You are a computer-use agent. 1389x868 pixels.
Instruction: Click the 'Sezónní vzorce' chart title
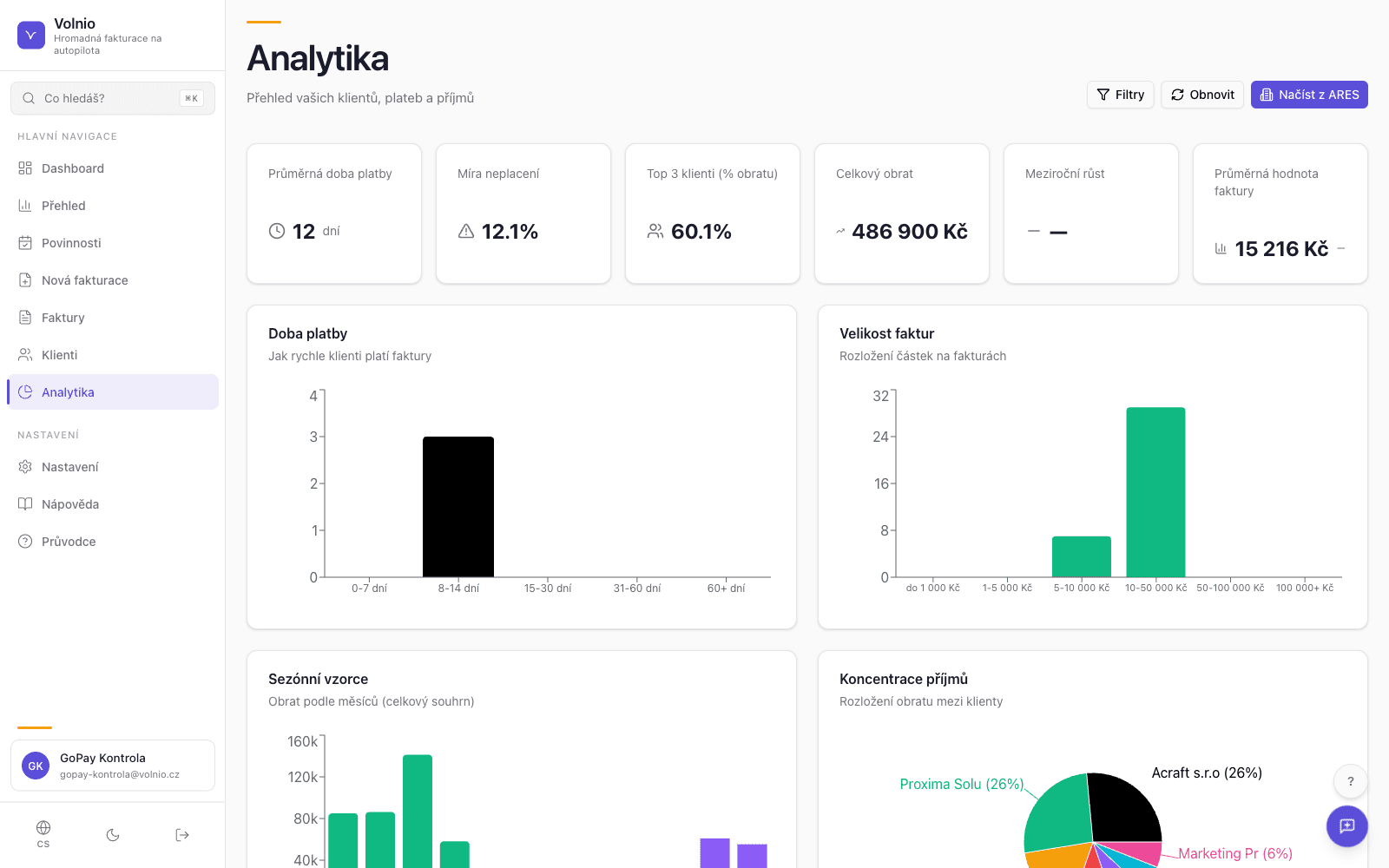tap(318, 679)
